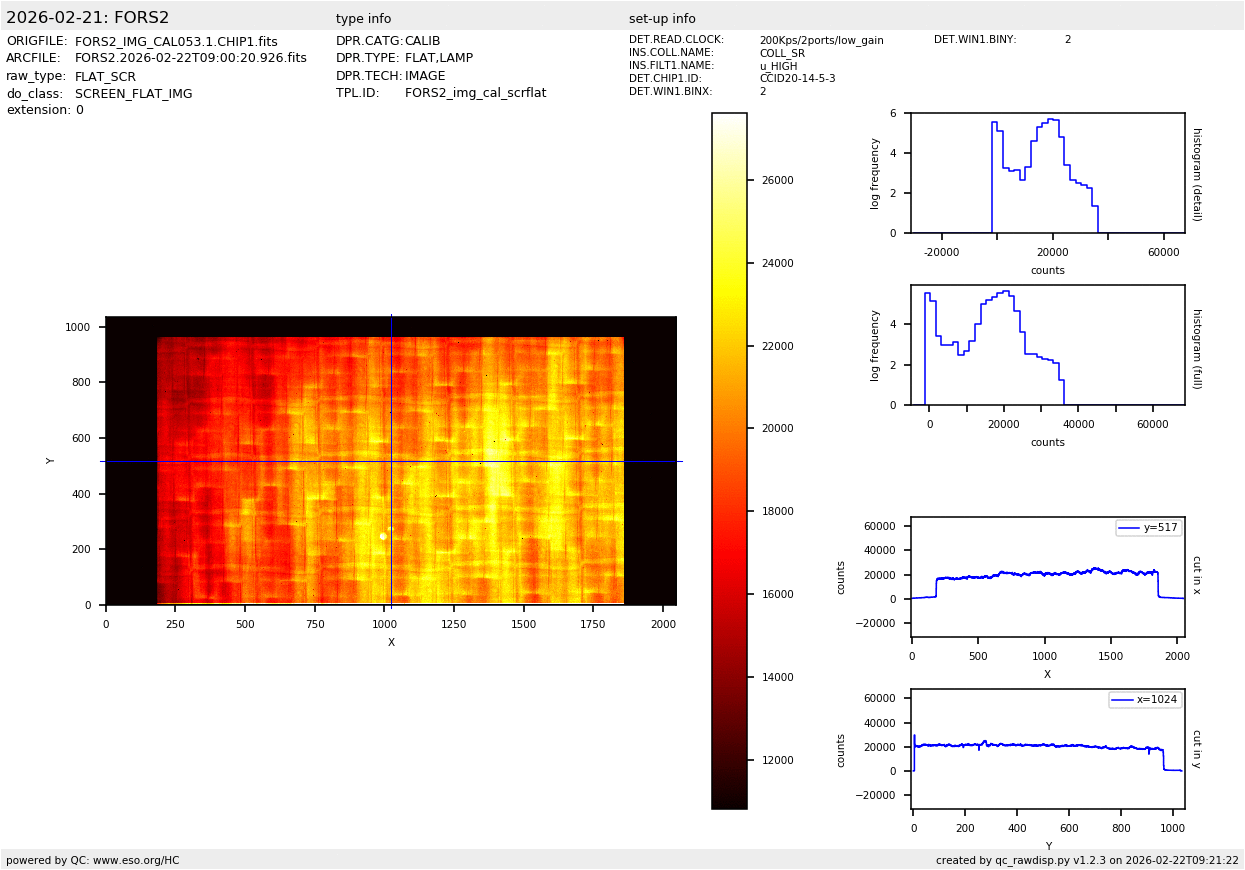
Task: Click the 'set-up info' section header
Action: [x=662, y=19]
